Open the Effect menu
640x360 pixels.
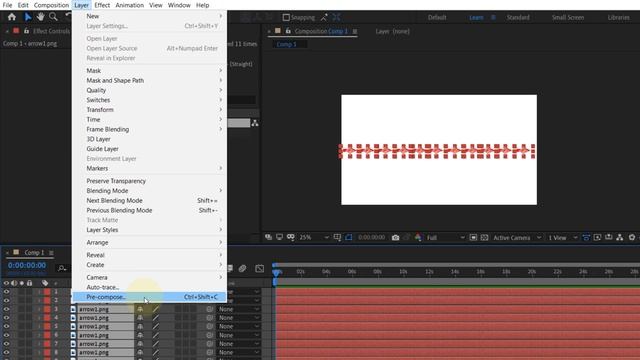pyautogui.click(x=102, y=5)
